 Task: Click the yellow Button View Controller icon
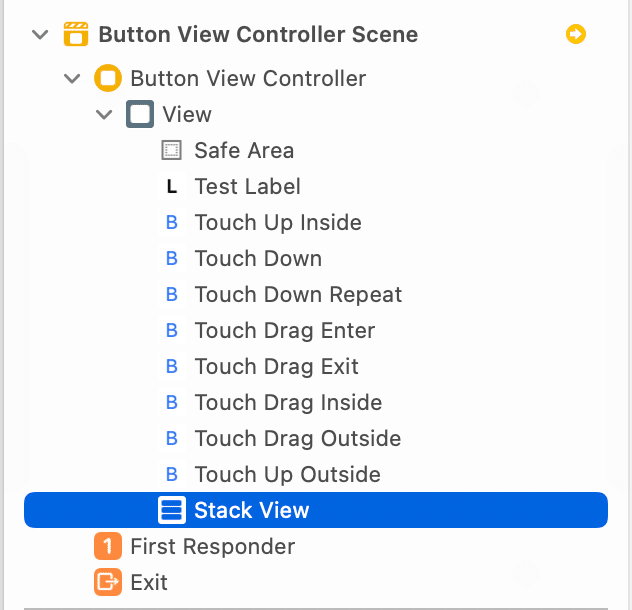click(107, 78)
